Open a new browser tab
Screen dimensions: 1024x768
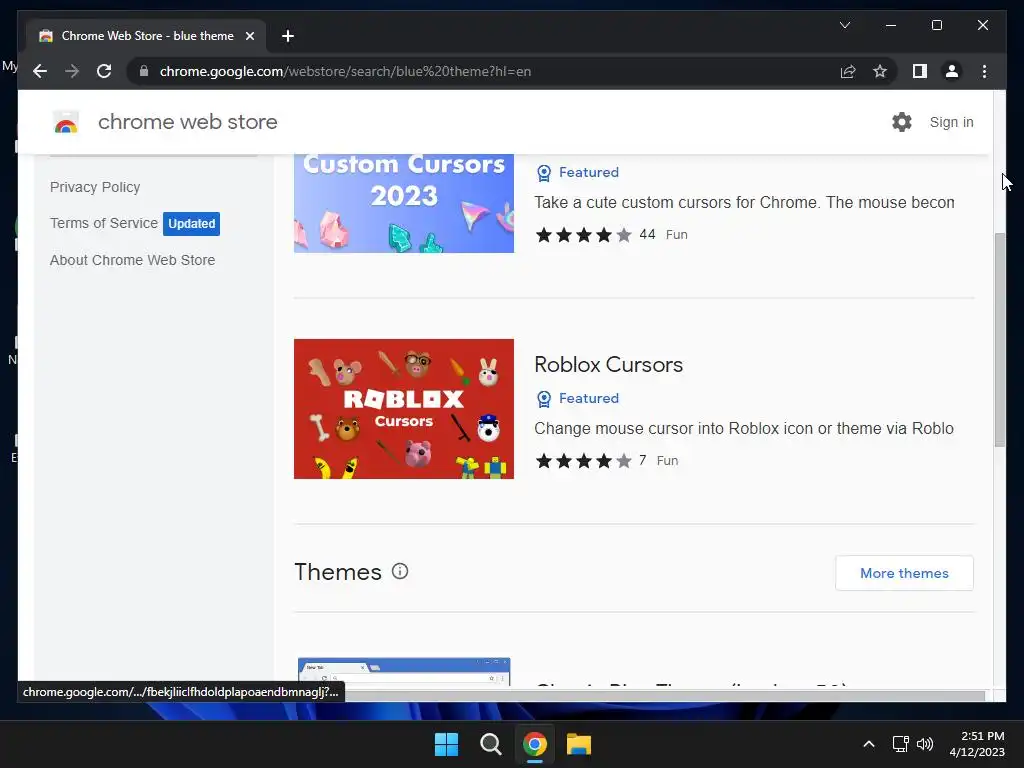[288, 36]
